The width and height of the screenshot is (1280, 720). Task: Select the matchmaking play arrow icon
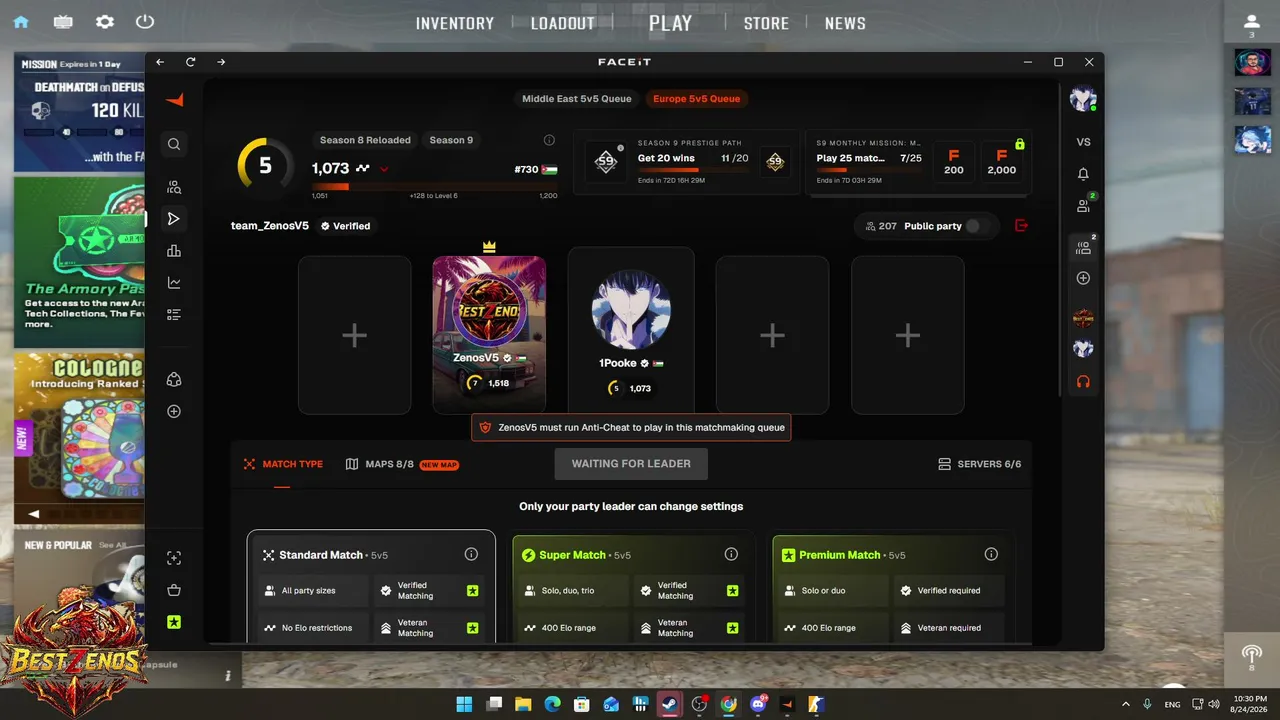click(x=174, y=219)
